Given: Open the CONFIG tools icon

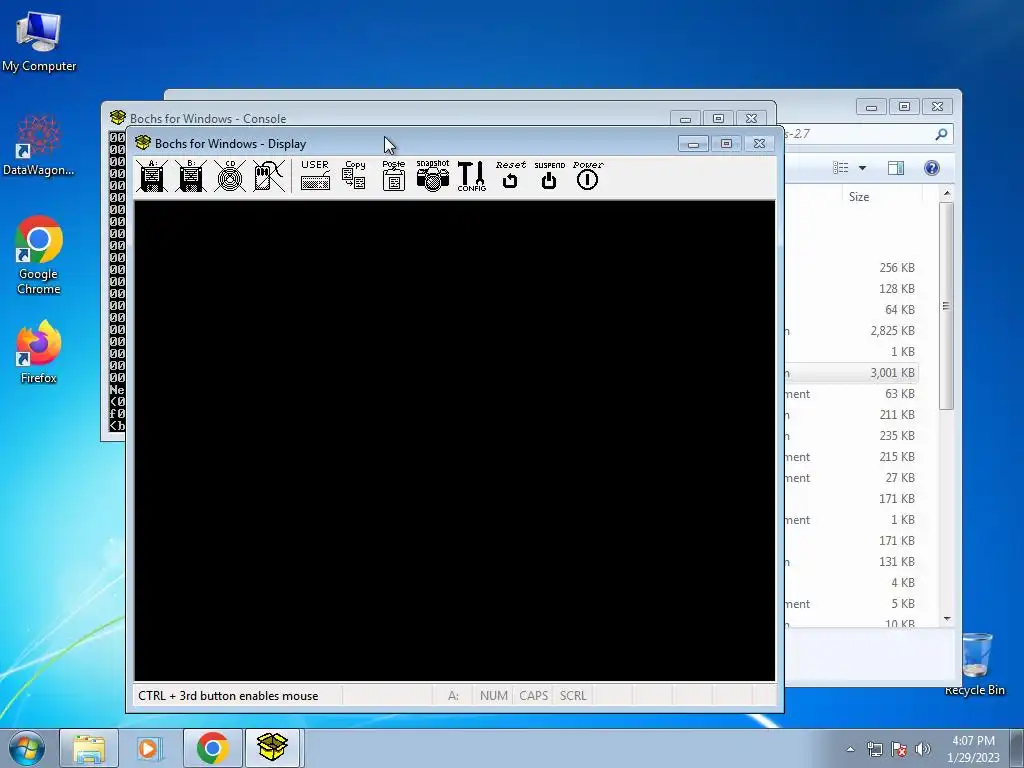Looking at the screenshot, I should pyautogui.click(x=472, y=176).
